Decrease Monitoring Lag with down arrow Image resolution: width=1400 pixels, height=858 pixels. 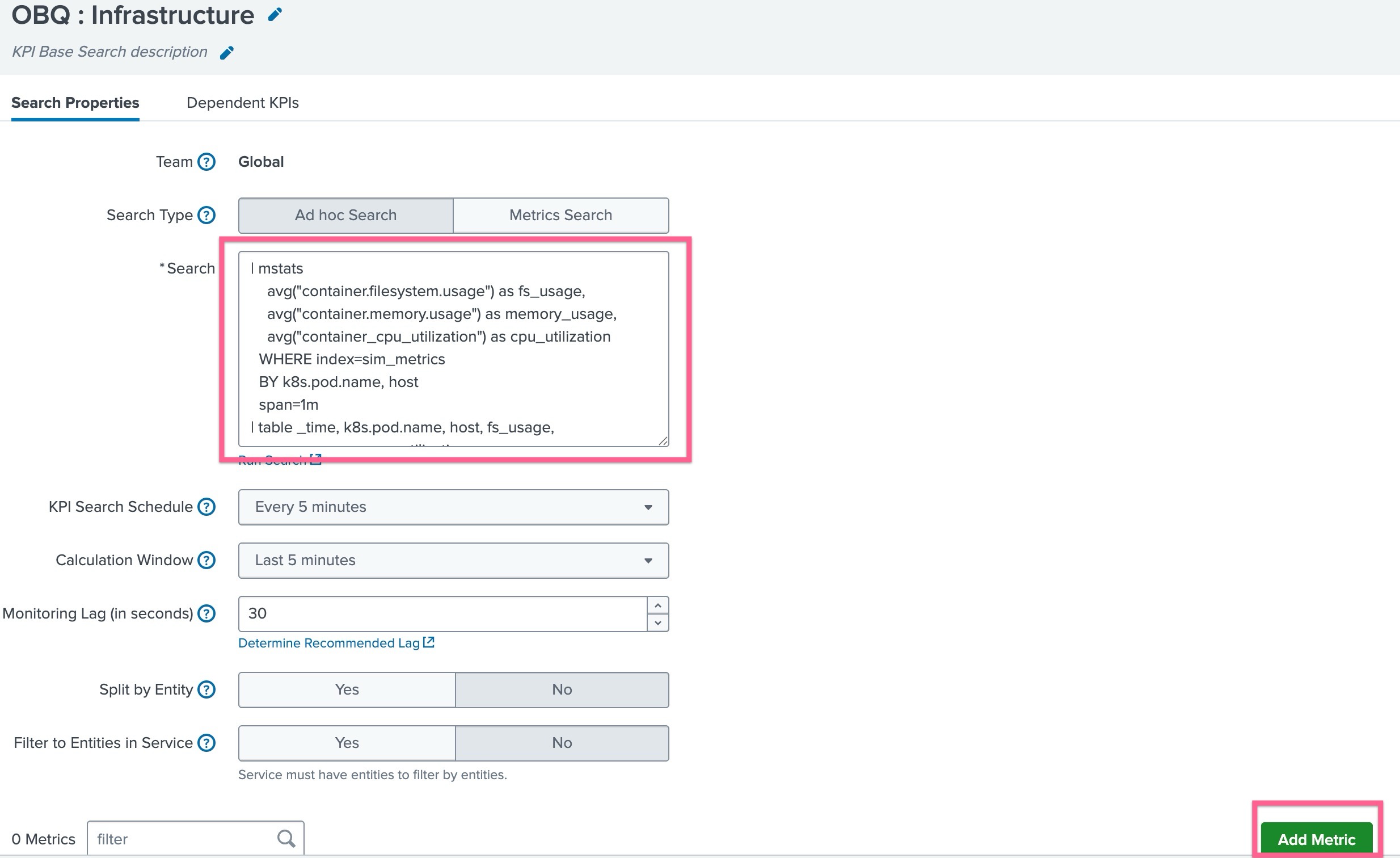click(657, 623)
